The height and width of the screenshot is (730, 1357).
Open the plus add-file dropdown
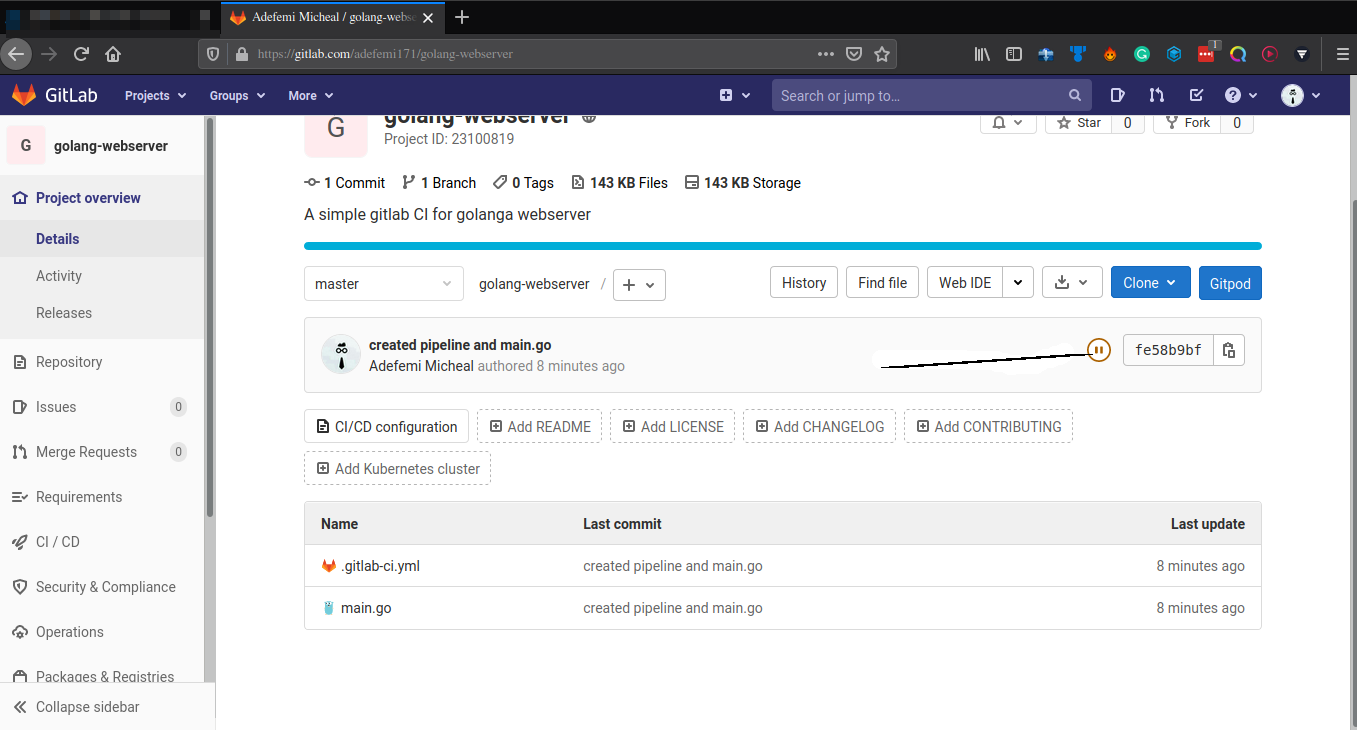[639, 285]
